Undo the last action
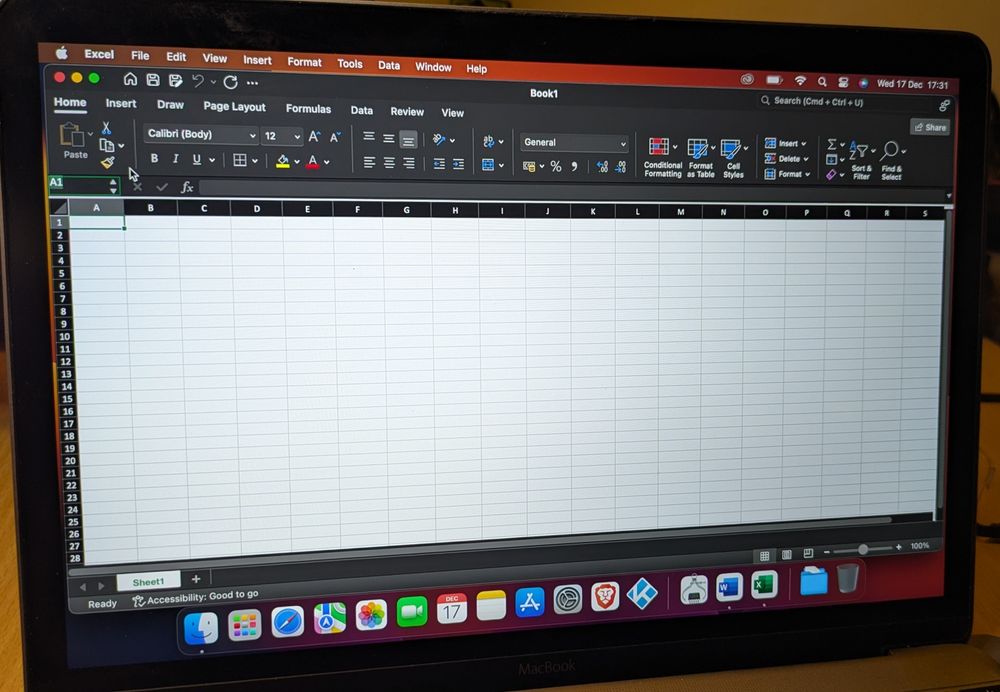This screenshot has width=1000, height=692. [x=198, y=81]
